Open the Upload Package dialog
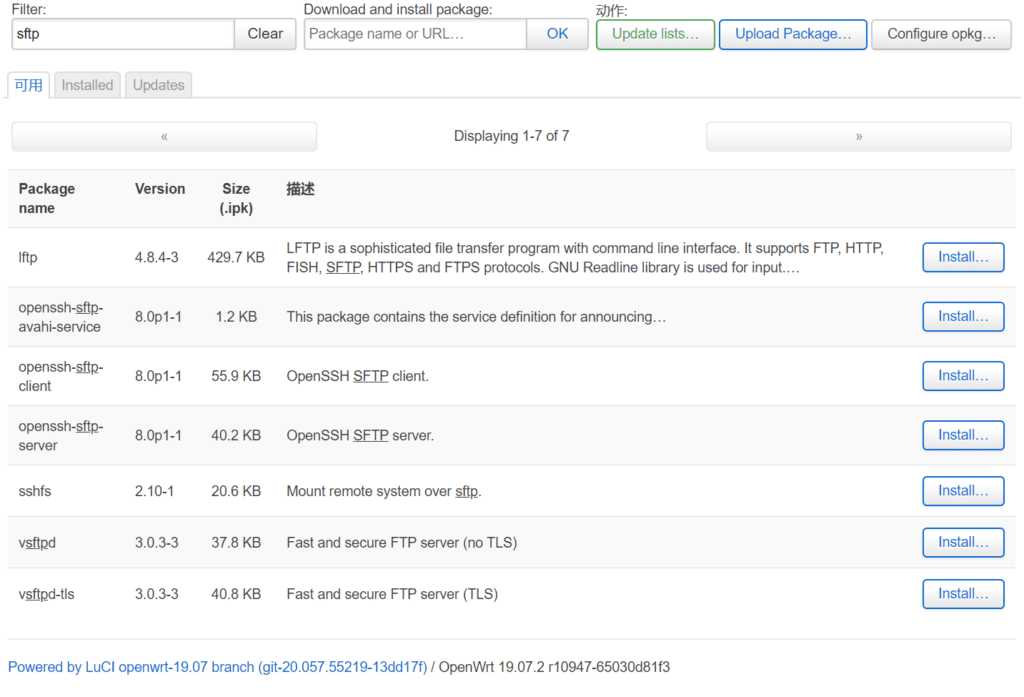 click(x=792, y=33)
